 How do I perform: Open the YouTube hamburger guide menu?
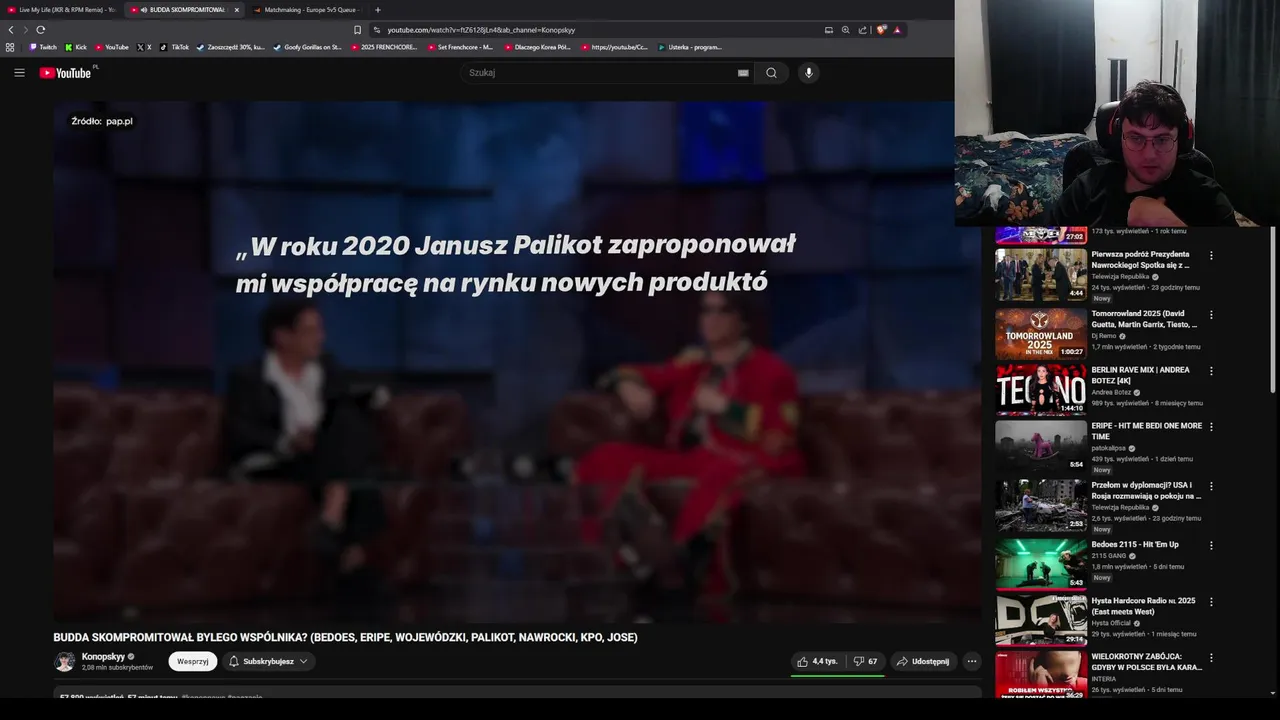click(19, 72)
